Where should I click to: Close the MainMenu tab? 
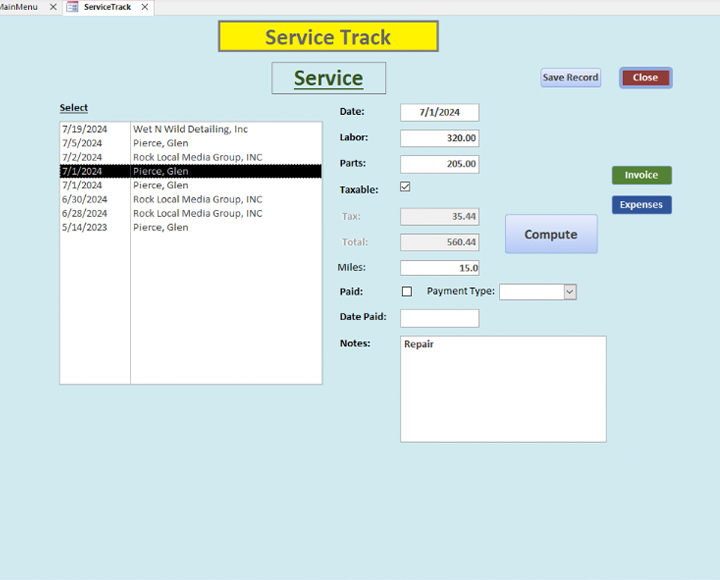click(53, 7)
